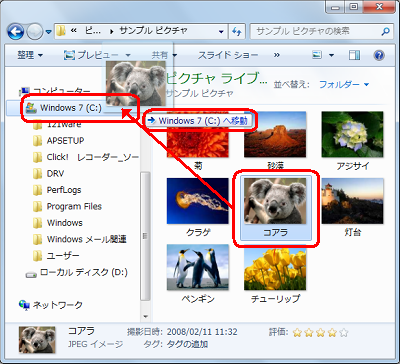Open the address bar history dropdown
400x364 pixels.
(221, 32)
